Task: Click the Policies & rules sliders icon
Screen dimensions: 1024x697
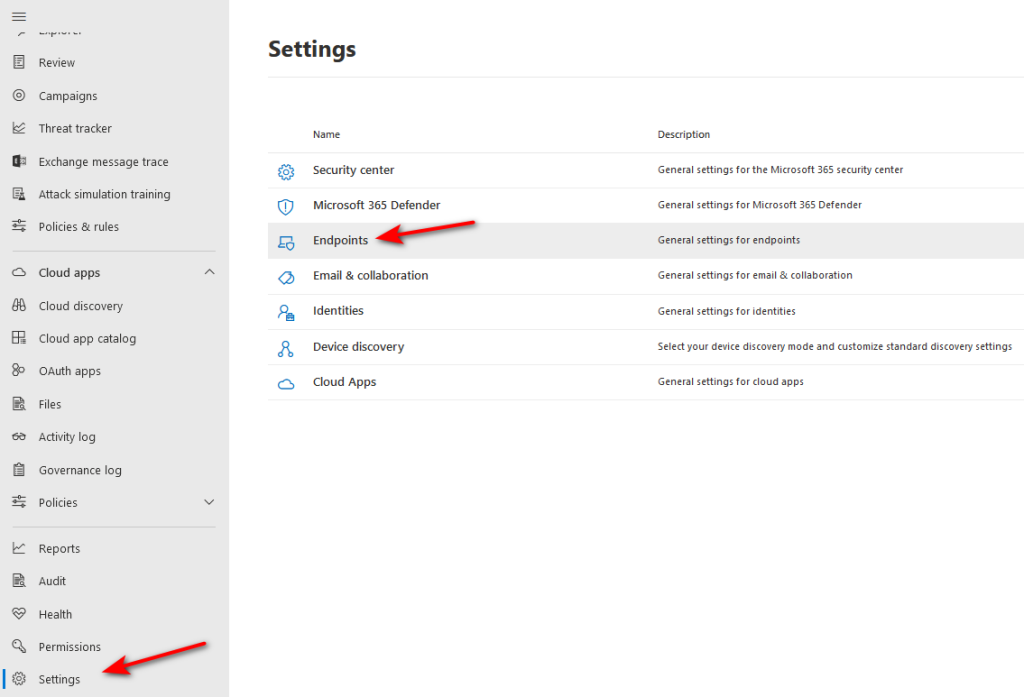Action: pos(19,226)
